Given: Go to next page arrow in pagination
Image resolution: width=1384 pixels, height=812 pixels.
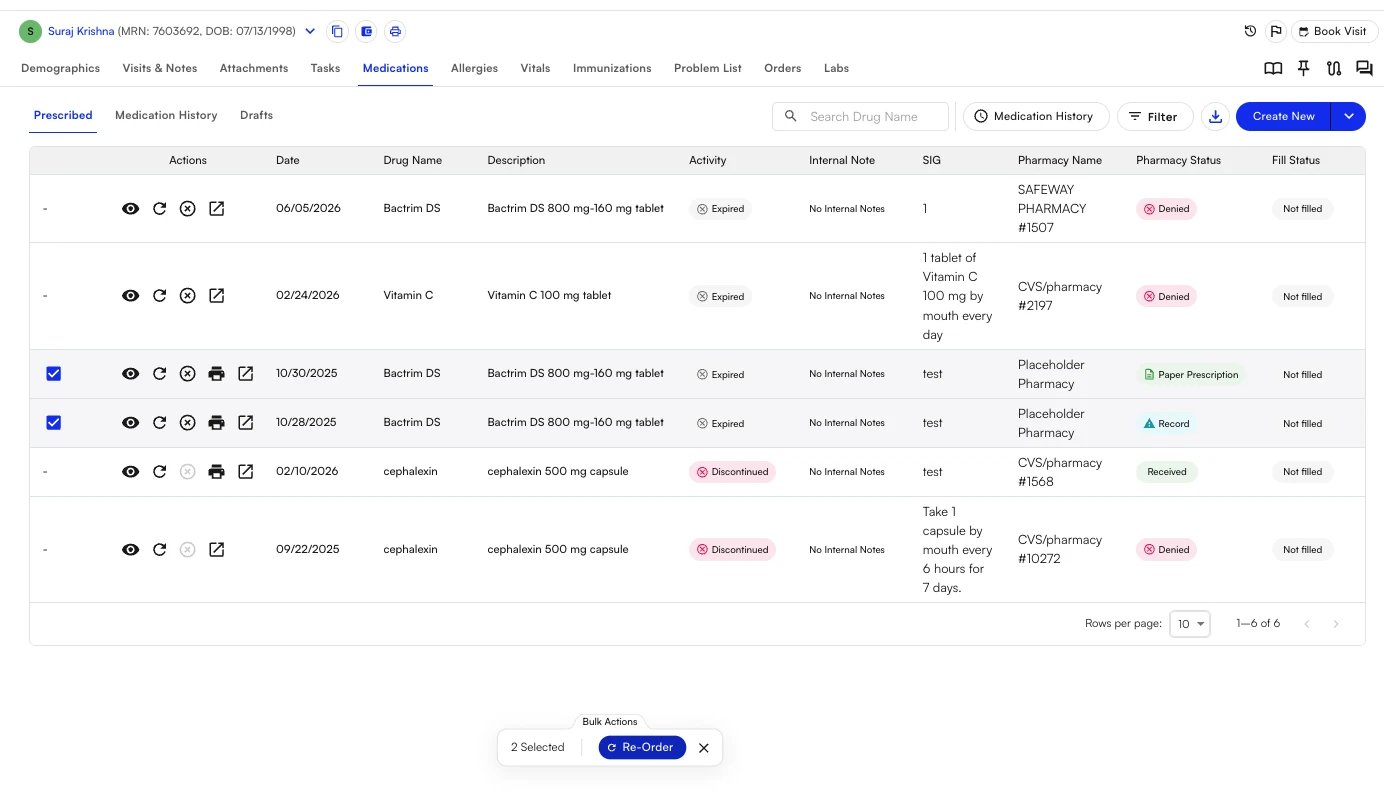Looking at the screenshot, I should 1336,624.
